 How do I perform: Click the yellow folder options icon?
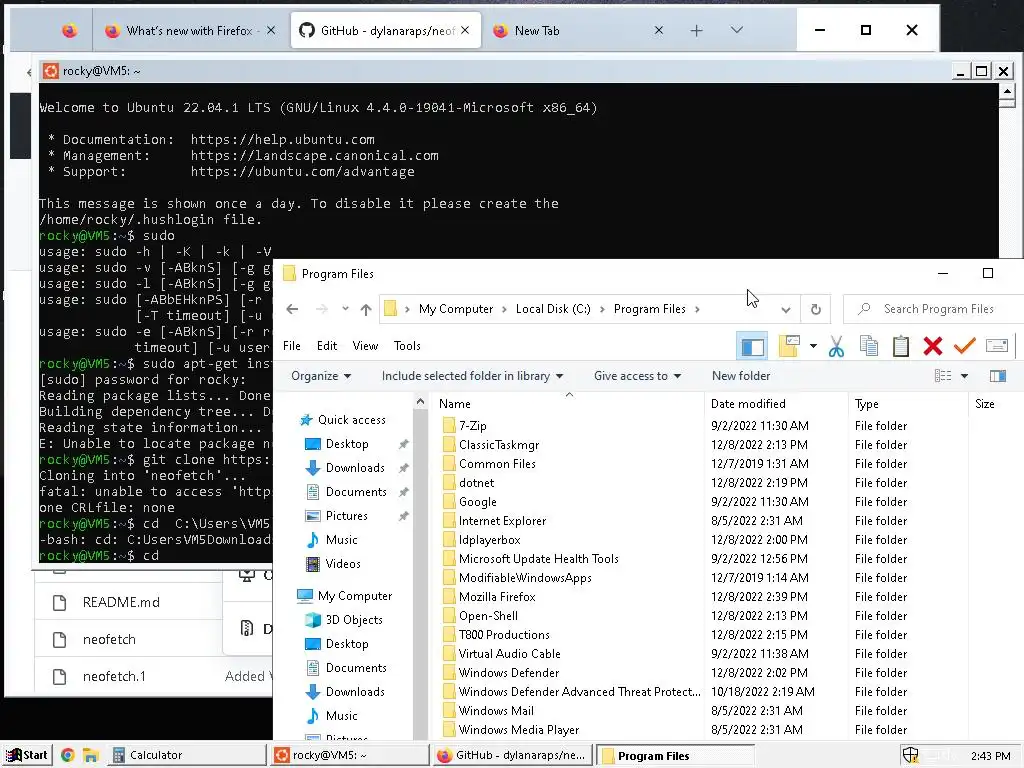pos(789,346)
